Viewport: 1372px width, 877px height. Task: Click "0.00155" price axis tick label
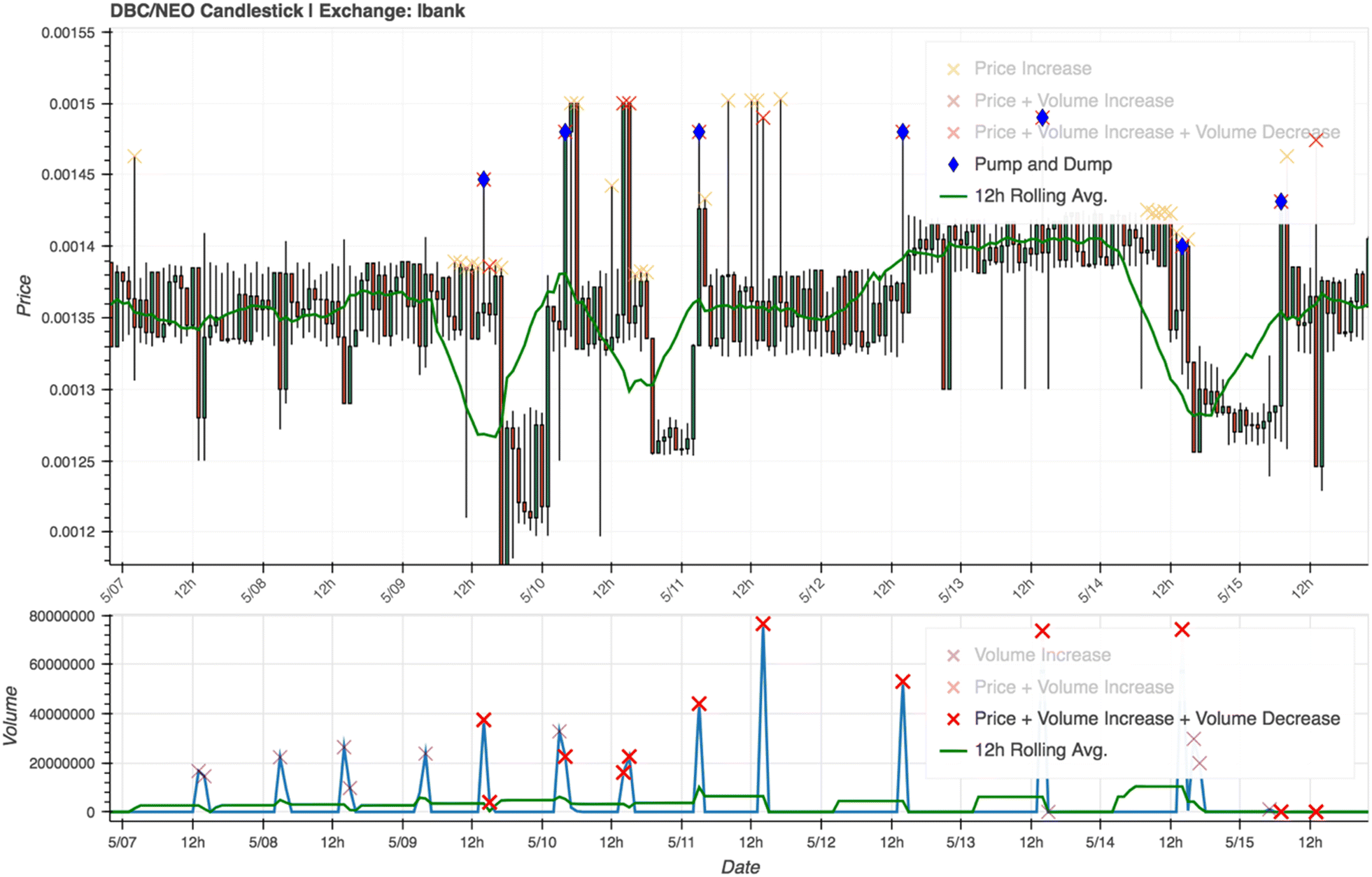(x=68, y=33)
